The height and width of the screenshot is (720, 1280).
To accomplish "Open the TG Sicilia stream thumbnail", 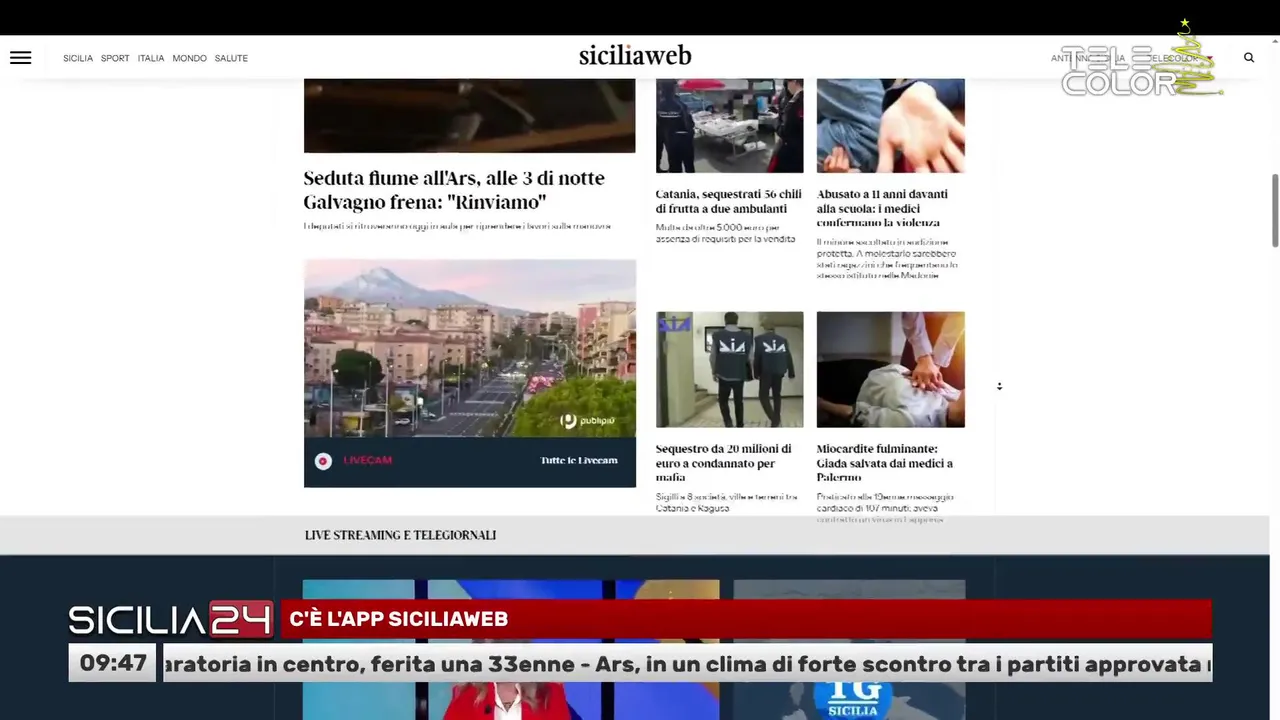I will (x=849, y=650).
